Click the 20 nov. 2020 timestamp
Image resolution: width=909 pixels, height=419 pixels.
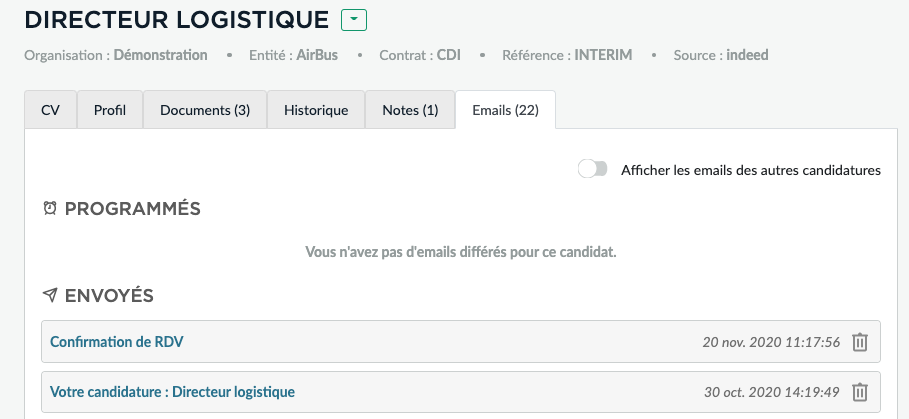point(771,342)
